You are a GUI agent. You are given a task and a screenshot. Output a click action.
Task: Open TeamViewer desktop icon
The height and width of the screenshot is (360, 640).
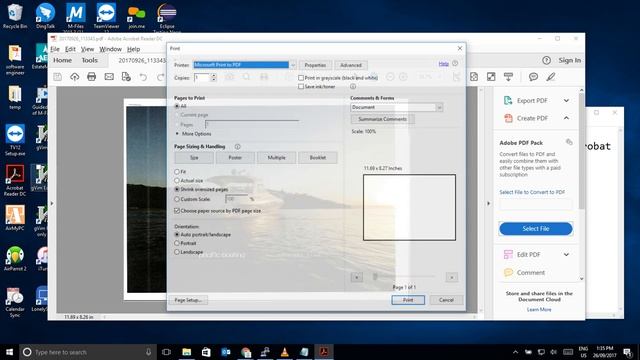pyautogui.click(x=106, y=17)
